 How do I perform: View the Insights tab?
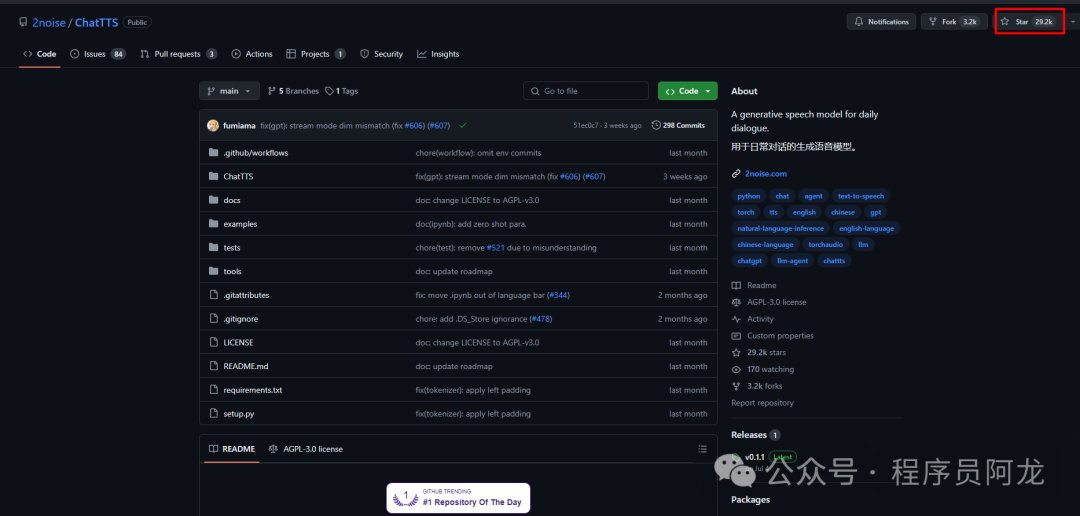click(438, 54)
